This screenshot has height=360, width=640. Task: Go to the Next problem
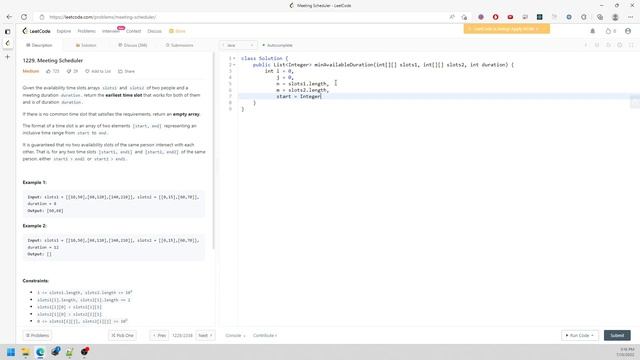coord(205,336)
